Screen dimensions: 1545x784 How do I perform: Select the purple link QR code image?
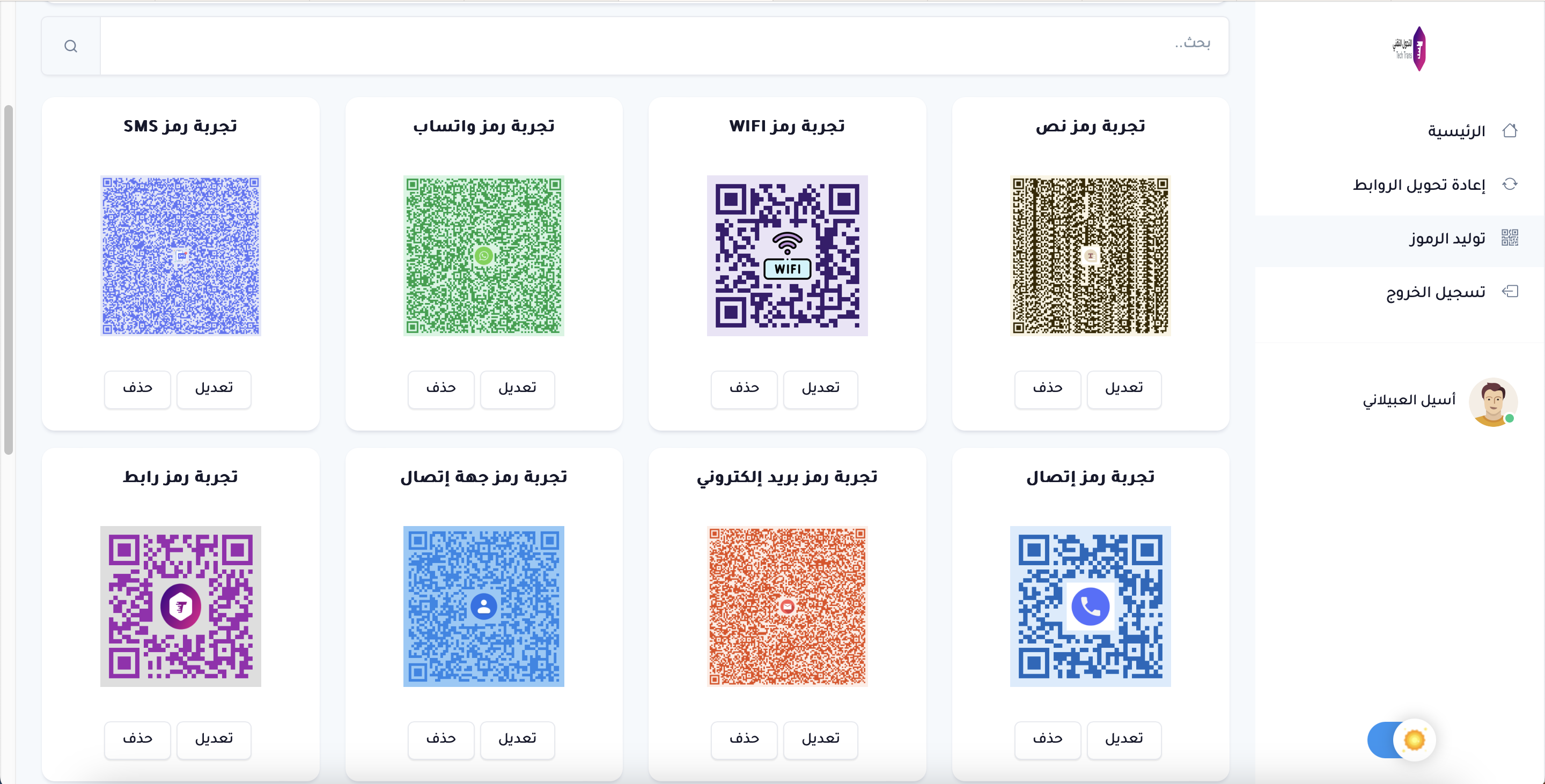[x=181, y=606]
